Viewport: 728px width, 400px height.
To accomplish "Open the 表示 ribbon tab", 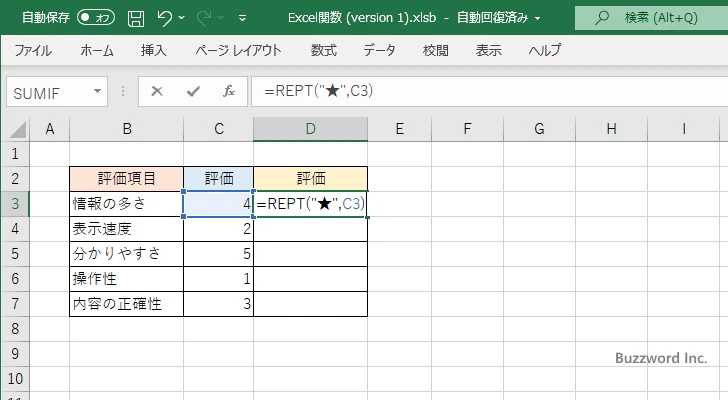I will [488, 50].
